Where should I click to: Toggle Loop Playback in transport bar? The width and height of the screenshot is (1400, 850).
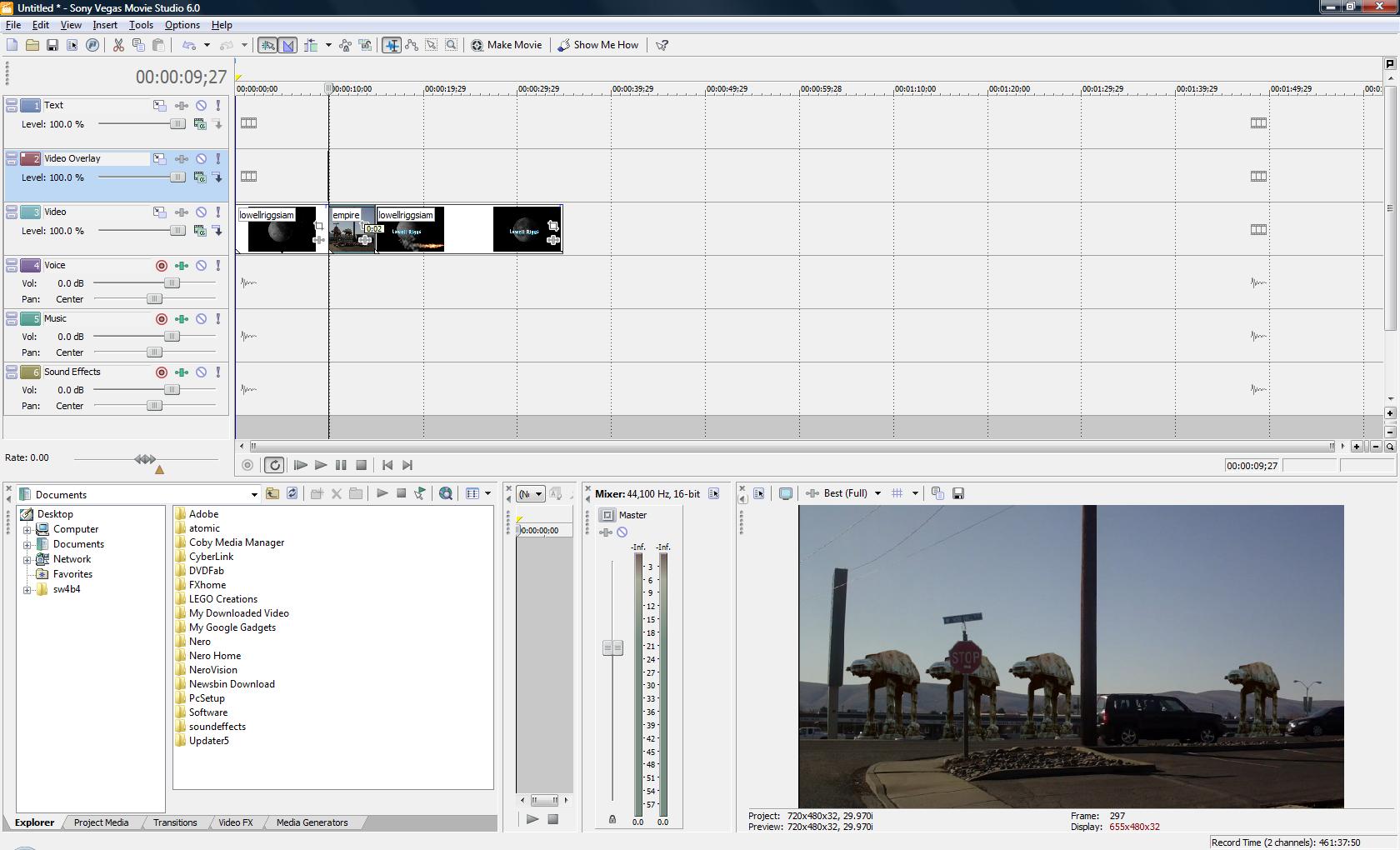(x=274, y=465)
